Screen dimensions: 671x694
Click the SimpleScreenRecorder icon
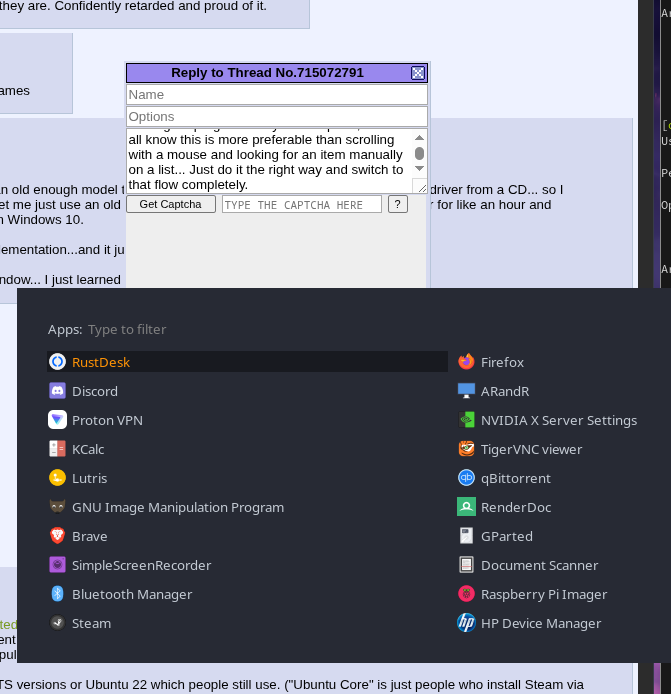(57, 565)
